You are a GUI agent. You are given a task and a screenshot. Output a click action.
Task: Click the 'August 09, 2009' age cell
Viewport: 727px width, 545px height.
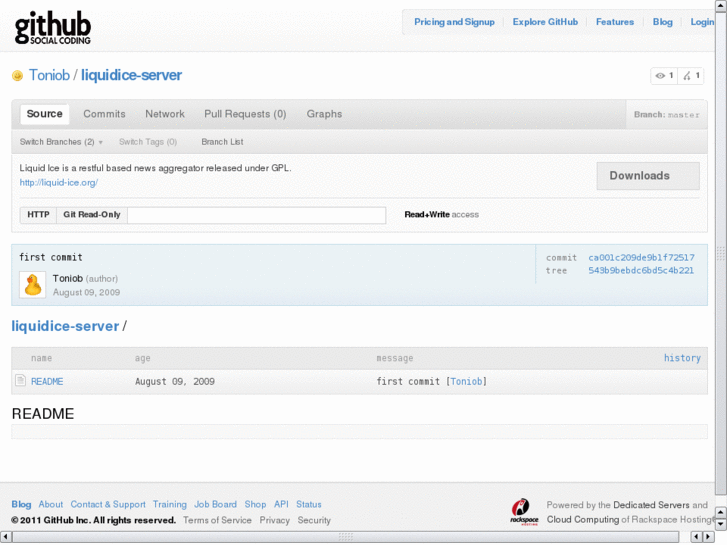click(x=175, y=381)
